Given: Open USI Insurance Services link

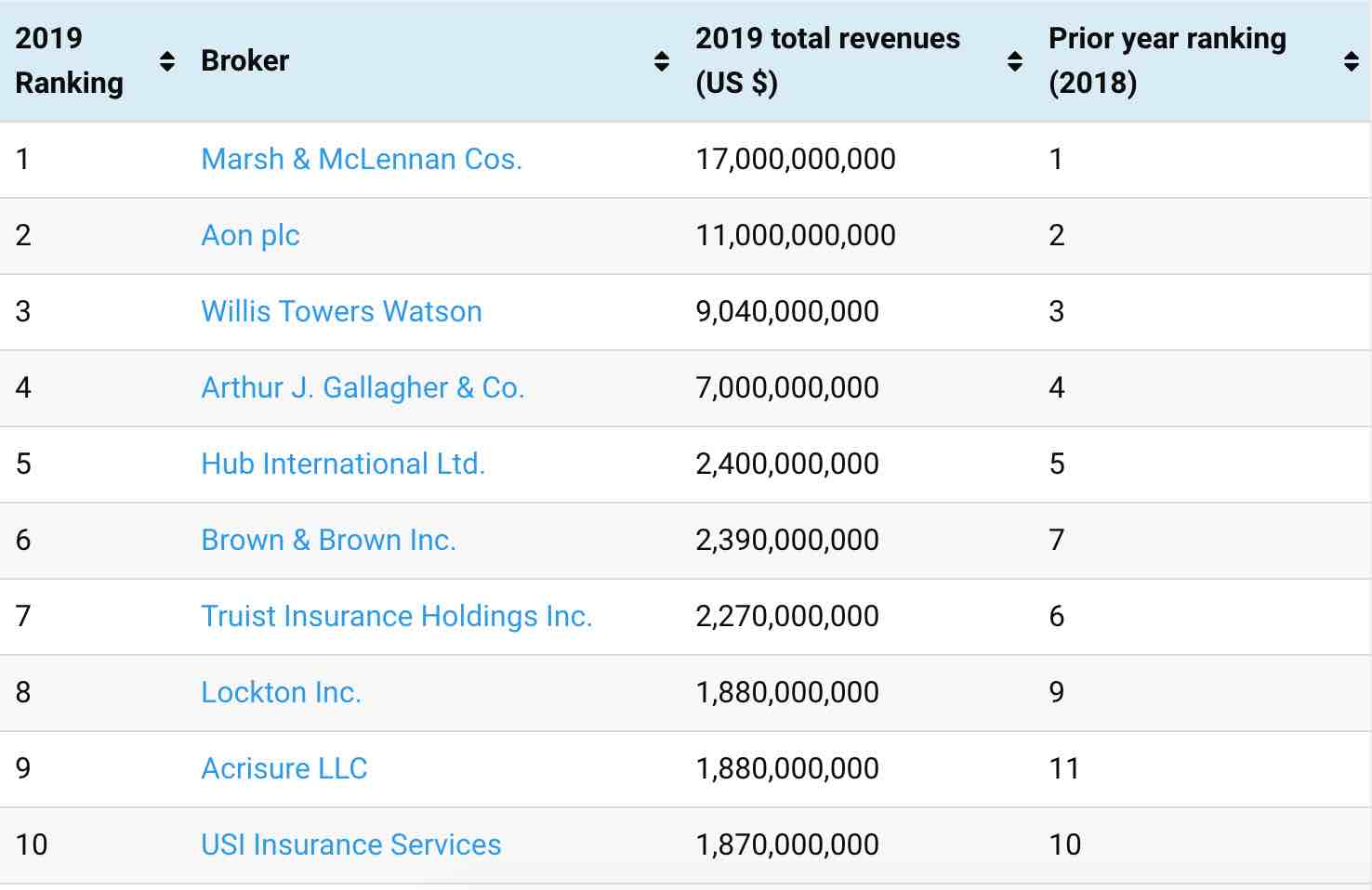Looking at the screenshot, I should (x=350, y=844).
